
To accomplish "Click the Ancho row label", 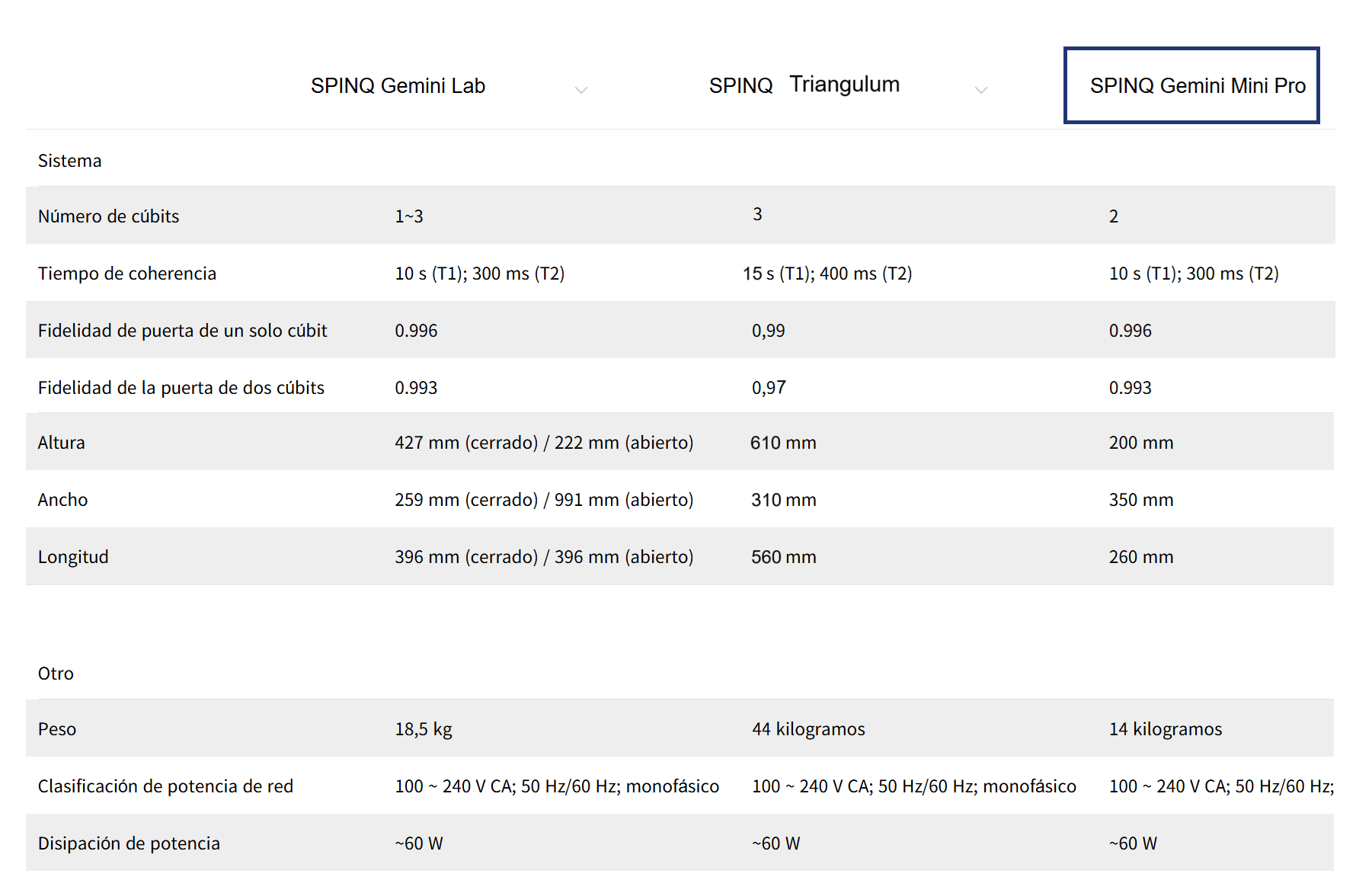I will point(63,500).
